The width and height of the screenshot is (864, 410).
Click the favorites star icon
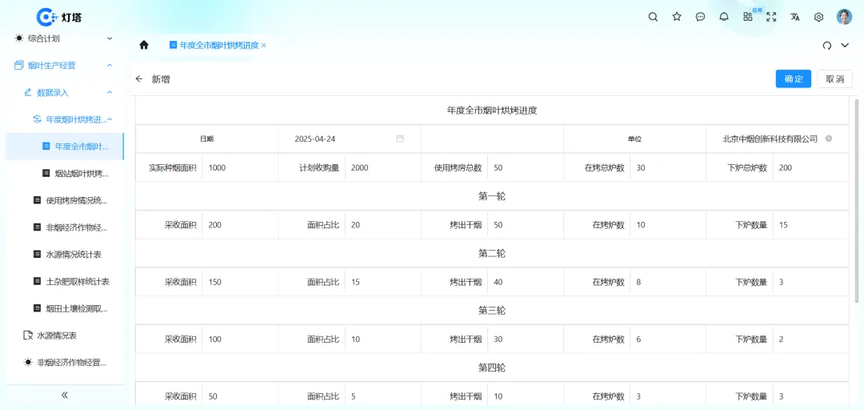click(677, 17)
